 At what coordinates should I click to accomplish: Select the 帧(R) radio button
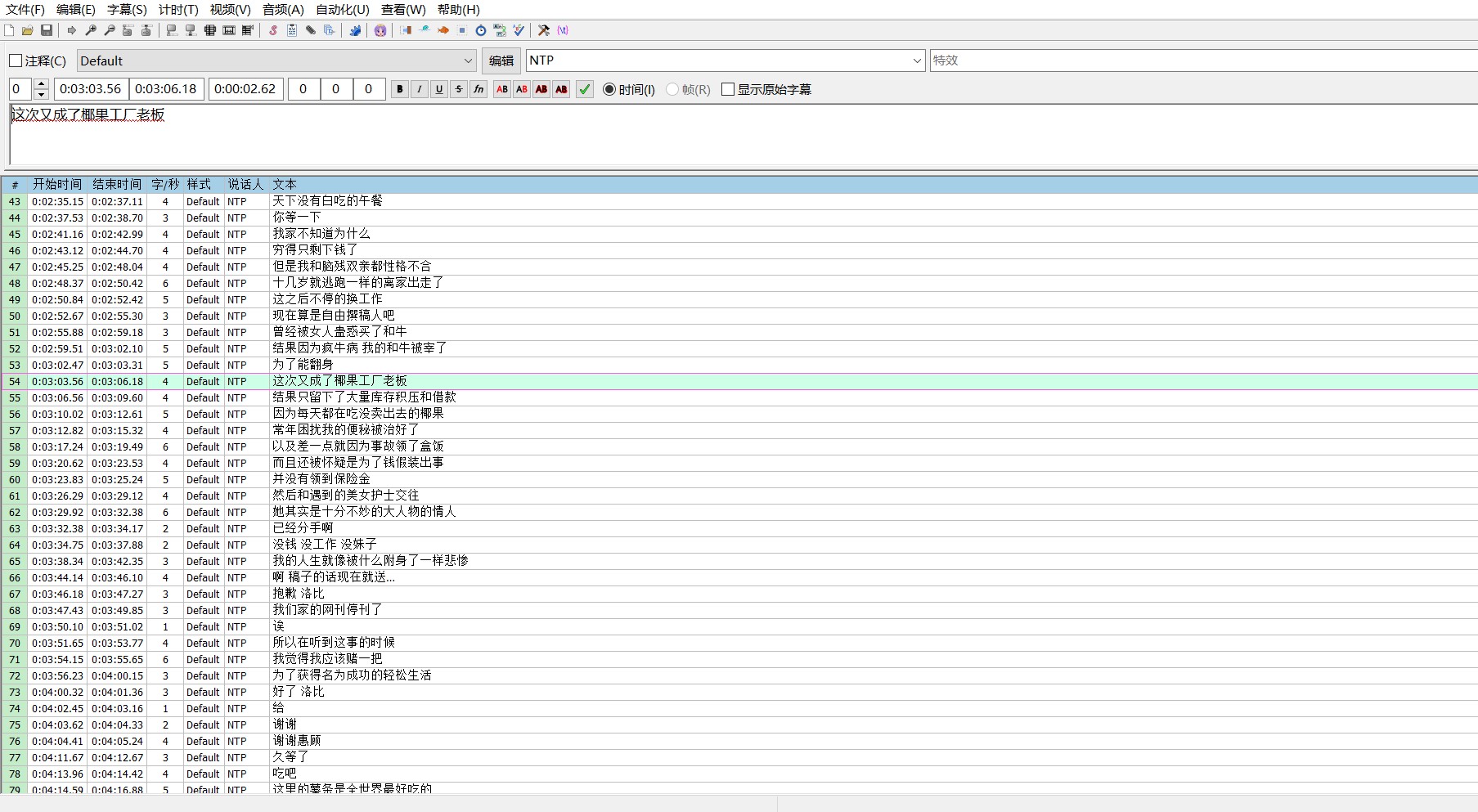point(672,89)
